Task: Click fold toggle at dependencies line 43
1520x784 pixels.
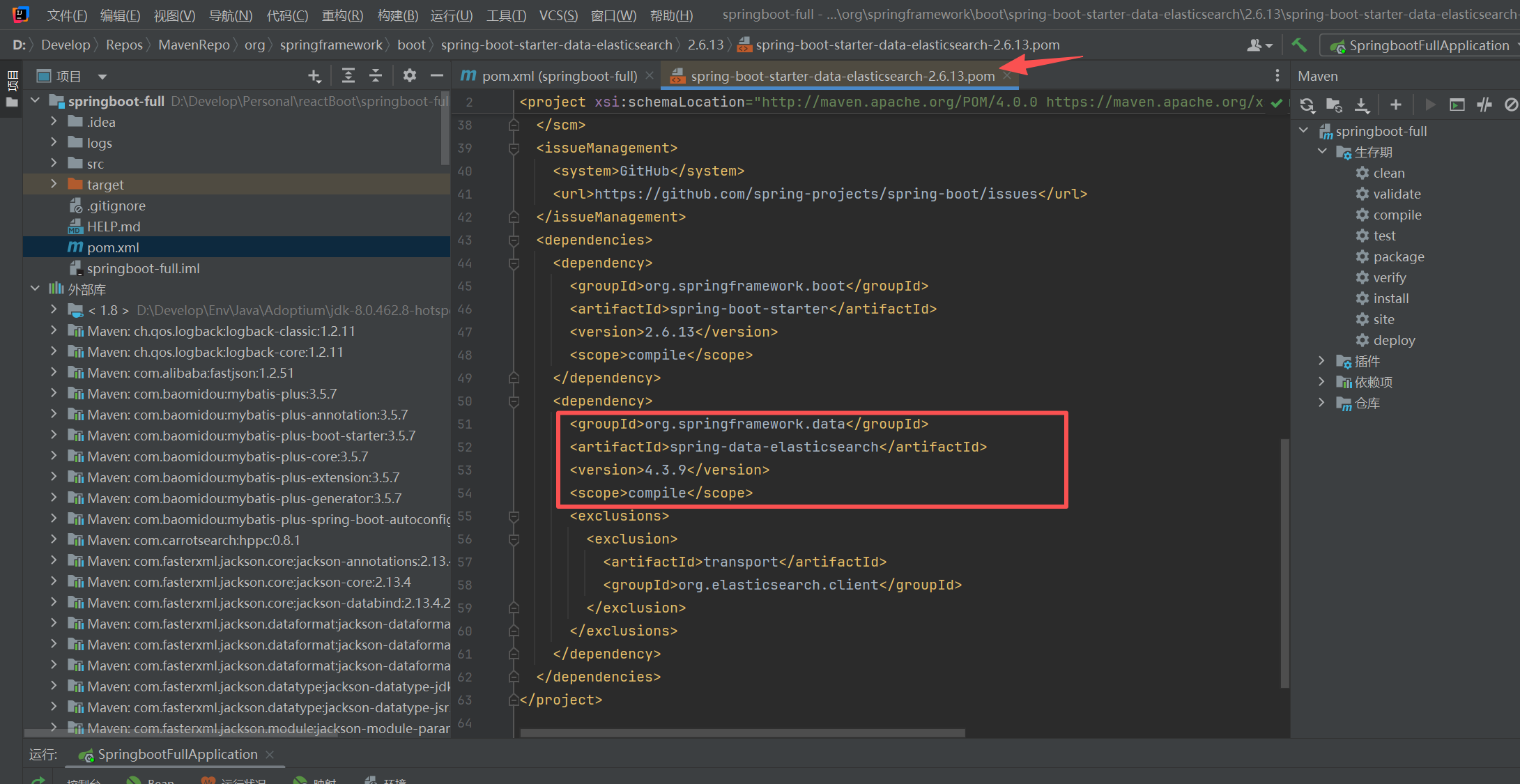Action: 514,240
